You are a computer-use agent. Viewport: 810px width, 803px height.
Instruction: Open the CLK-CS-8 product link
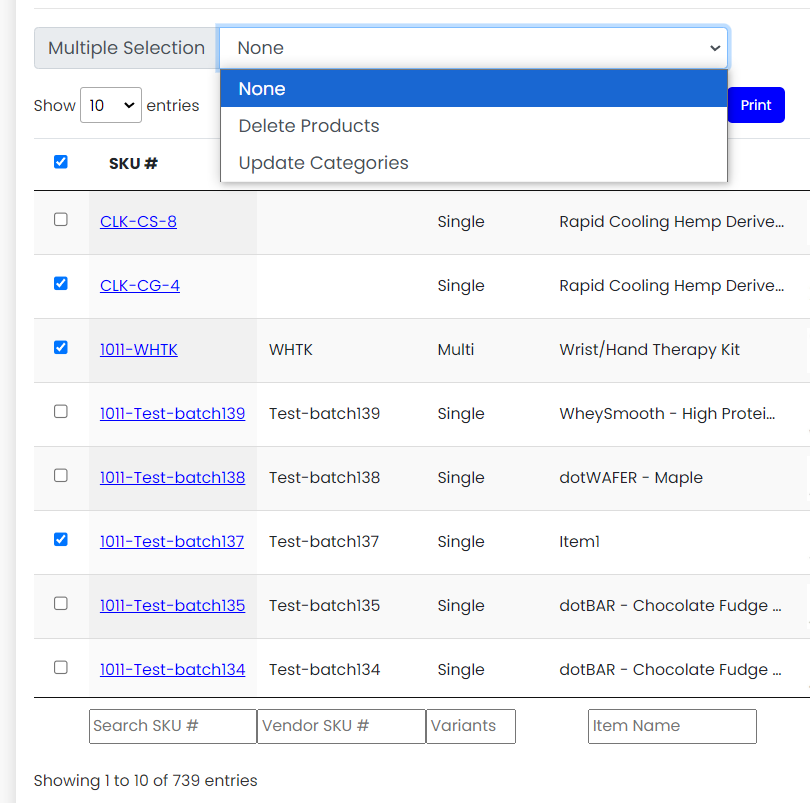click(x=138, y=221)
